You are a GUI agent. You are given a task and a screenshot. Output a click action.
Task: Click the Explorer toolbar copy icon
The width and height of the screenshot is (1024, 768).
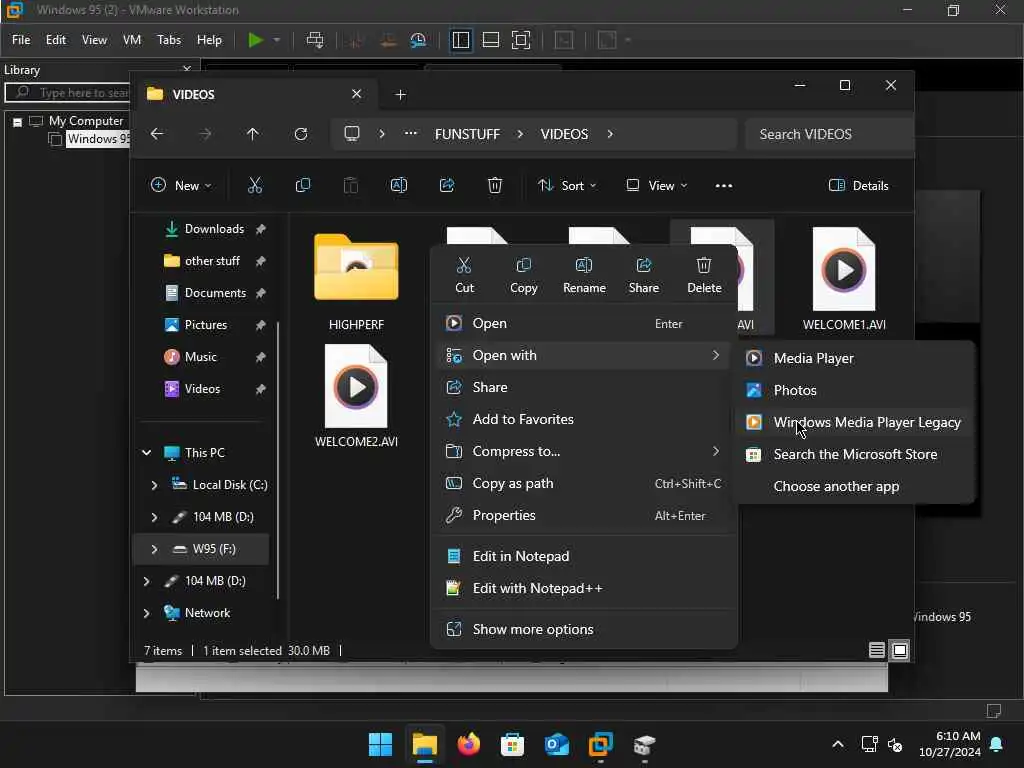[x=302, y=185]
